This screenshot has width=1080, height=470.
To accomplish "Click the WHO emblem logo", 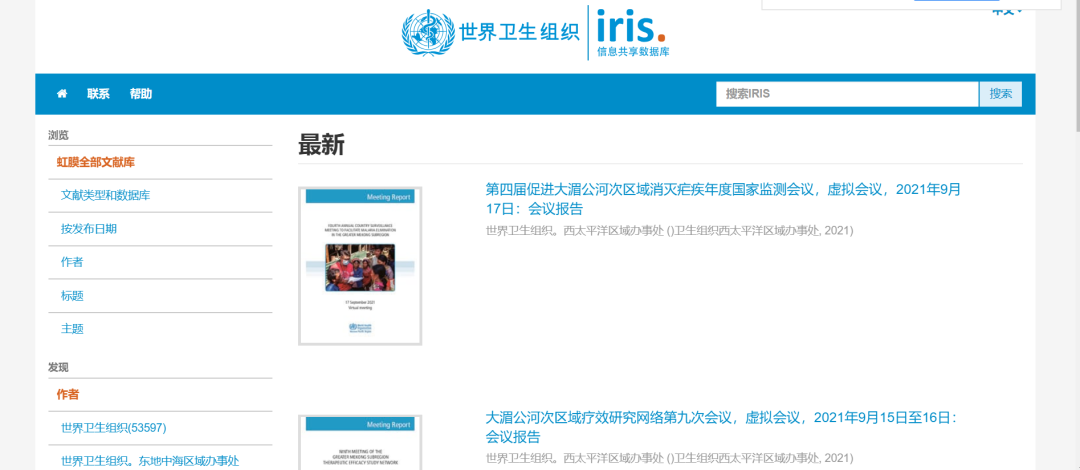I will tap(427, 32).
